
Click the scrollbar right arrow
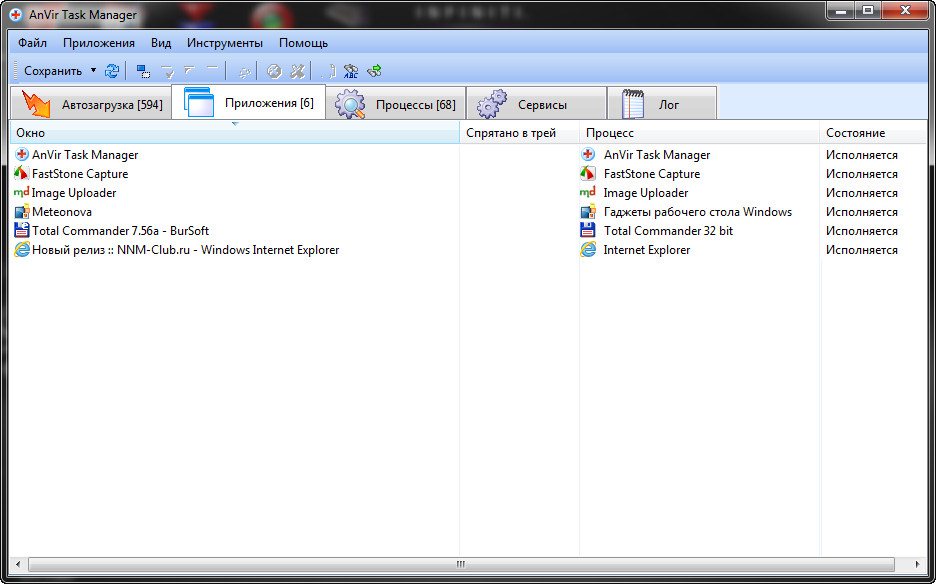(917, 564)
